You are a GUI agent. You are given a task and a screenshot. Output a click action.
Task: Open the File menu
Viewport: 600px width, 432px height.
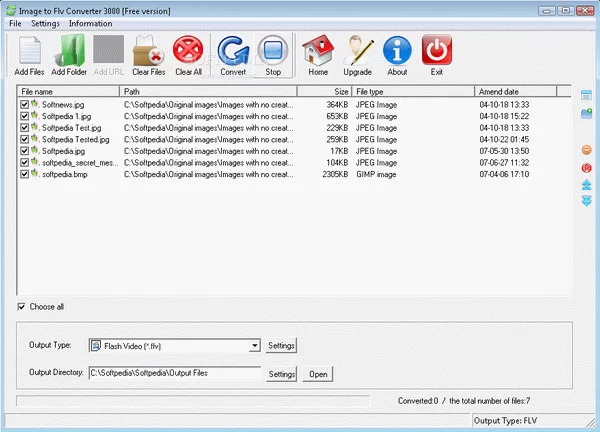click(15, 23)
